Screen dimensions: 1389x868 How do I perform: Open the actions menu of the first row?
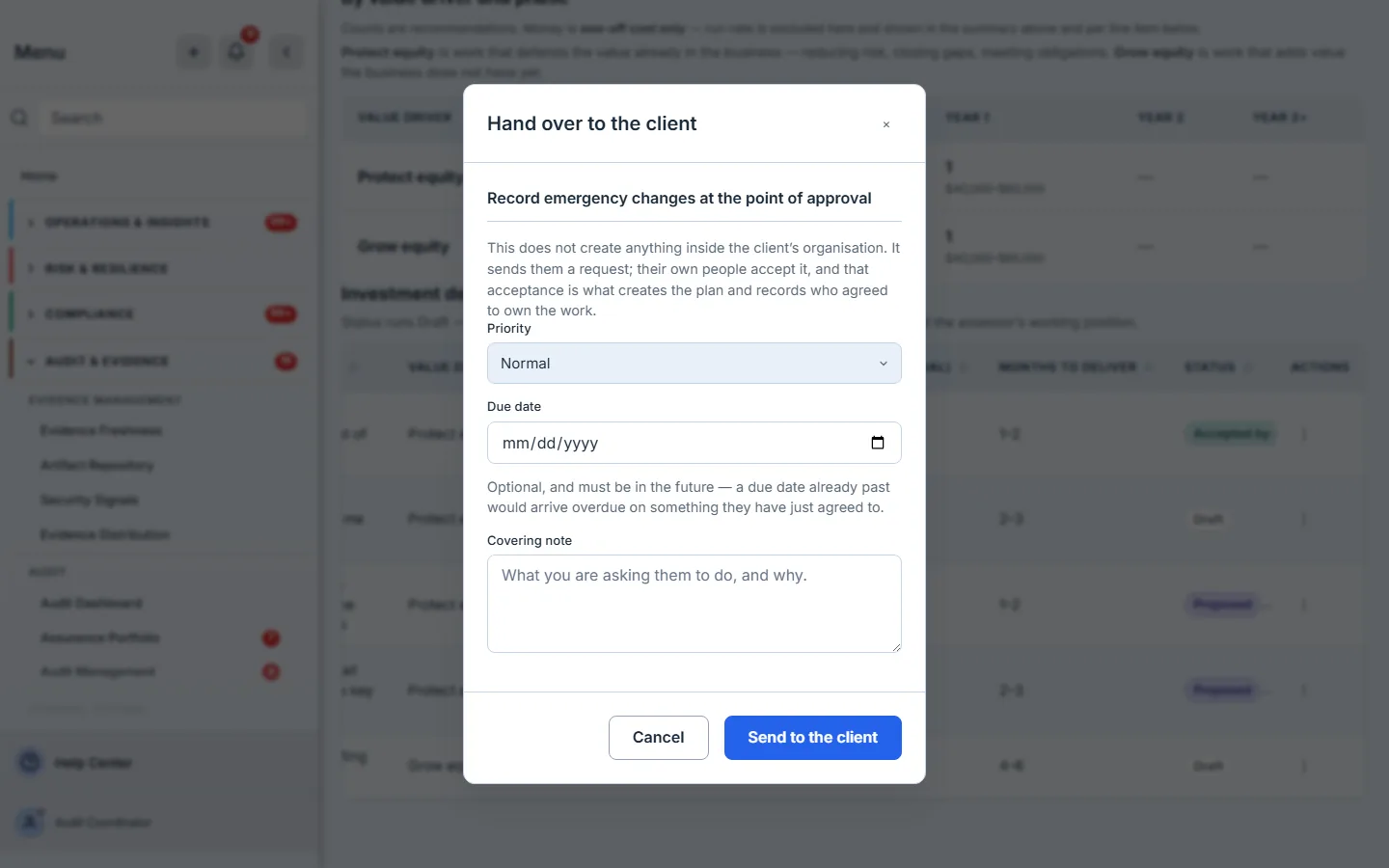[x=1304, y=435]
